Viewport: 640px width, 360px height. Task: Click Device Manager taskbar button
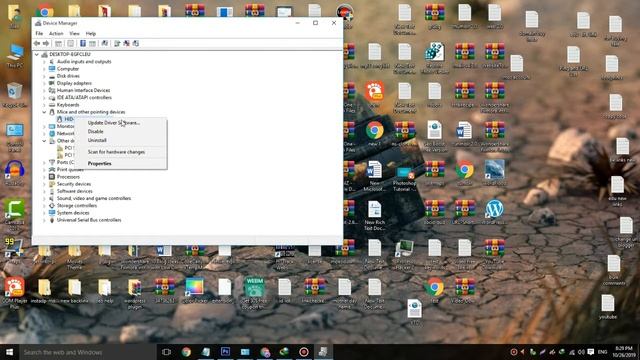tap(323, 352)
